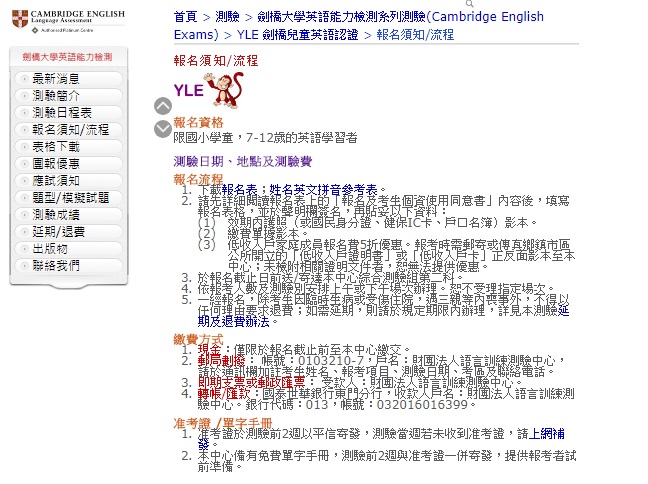
Task: Click 上網補發 admission ticket link
Action: (x=381, y=439)
